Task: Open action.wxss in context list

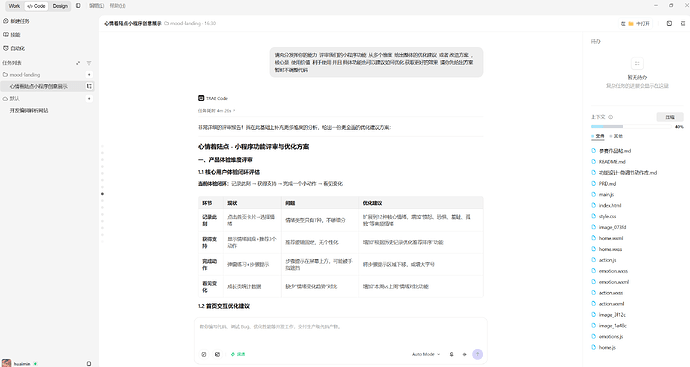Action: [x=611, y=293]
